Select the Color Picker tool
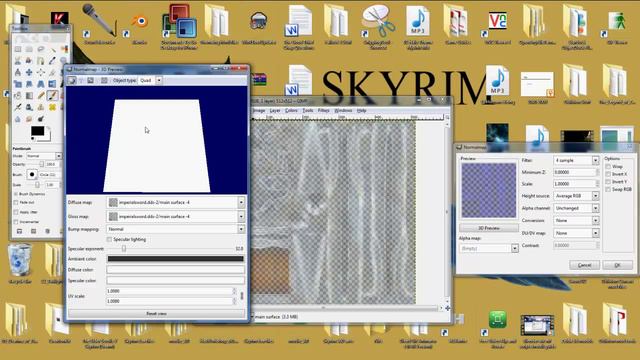The image size is (640, 360). [52, 60]
